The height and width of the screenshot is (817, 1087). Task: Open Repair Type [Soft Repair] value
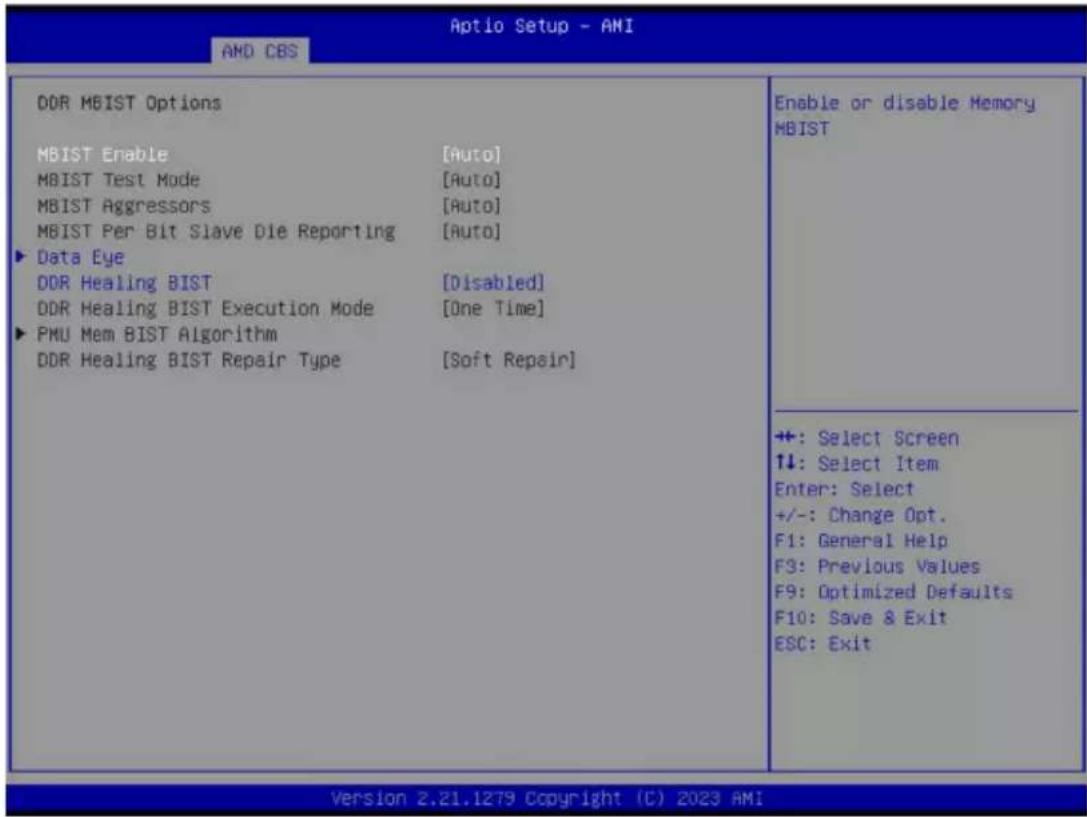point(510,360)
